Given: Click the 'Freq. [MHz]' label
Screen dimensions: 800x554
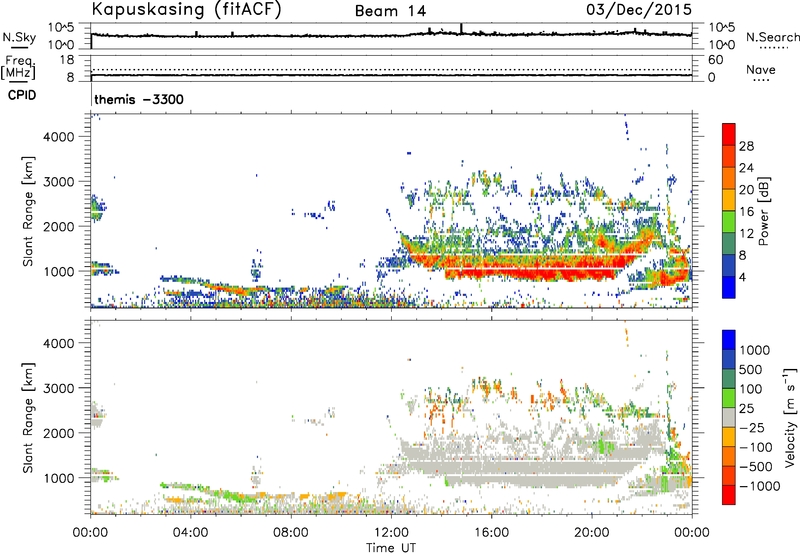Looking at the screenshot, I should point(18,68).
